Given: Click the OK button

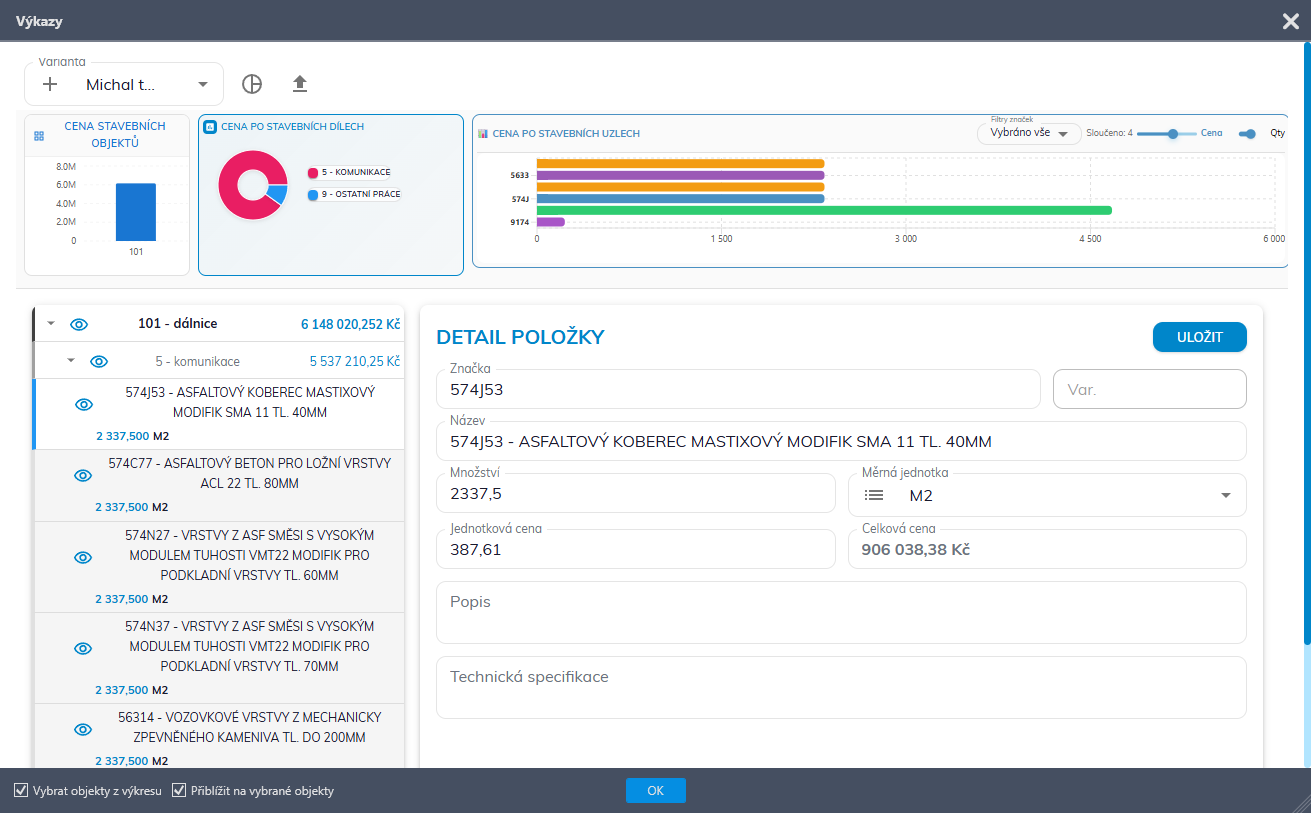Looking at the screenshot, I should click(655, 791).
